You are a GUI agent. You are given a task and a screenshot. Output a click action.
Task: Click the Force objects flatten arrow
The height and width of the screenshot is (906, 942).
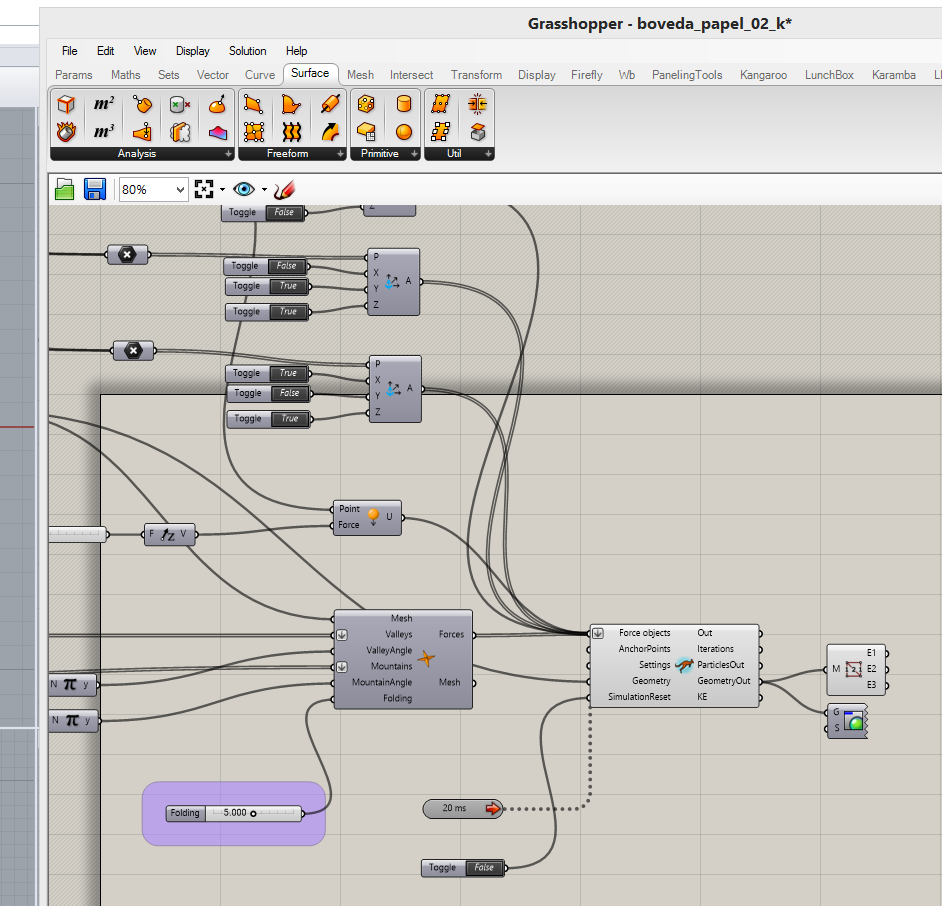[x=598, y=633]
